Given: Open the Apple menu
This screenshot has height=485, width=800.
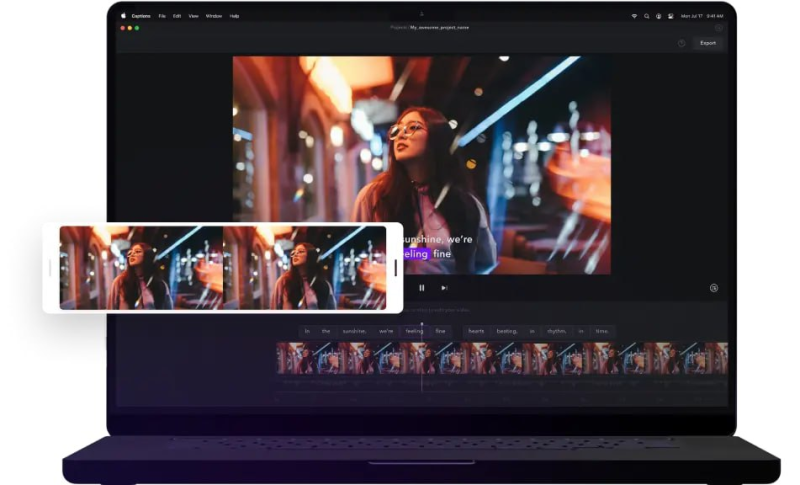Looking at the screenshot, I should pyautogui.click(x=124, y=16).
